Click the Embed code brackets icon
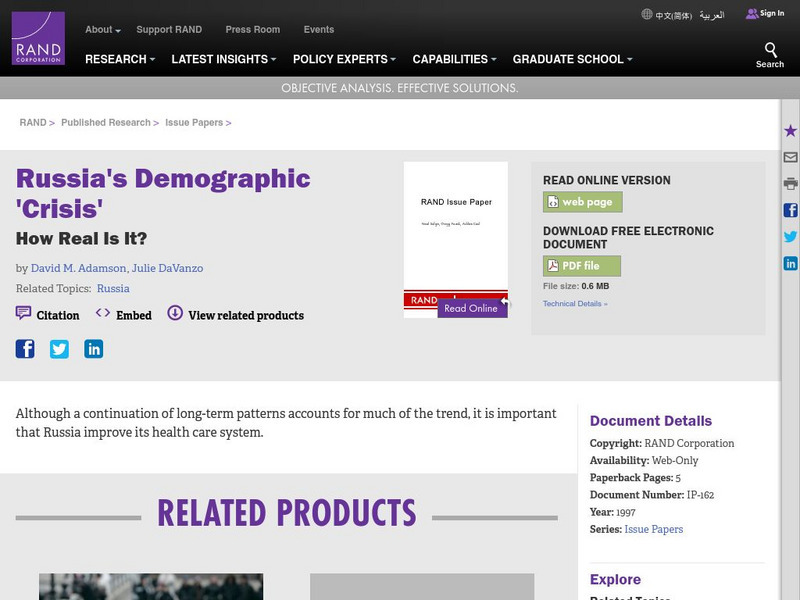The height and width of the screenshot is (600, 800). coord(103,313)
